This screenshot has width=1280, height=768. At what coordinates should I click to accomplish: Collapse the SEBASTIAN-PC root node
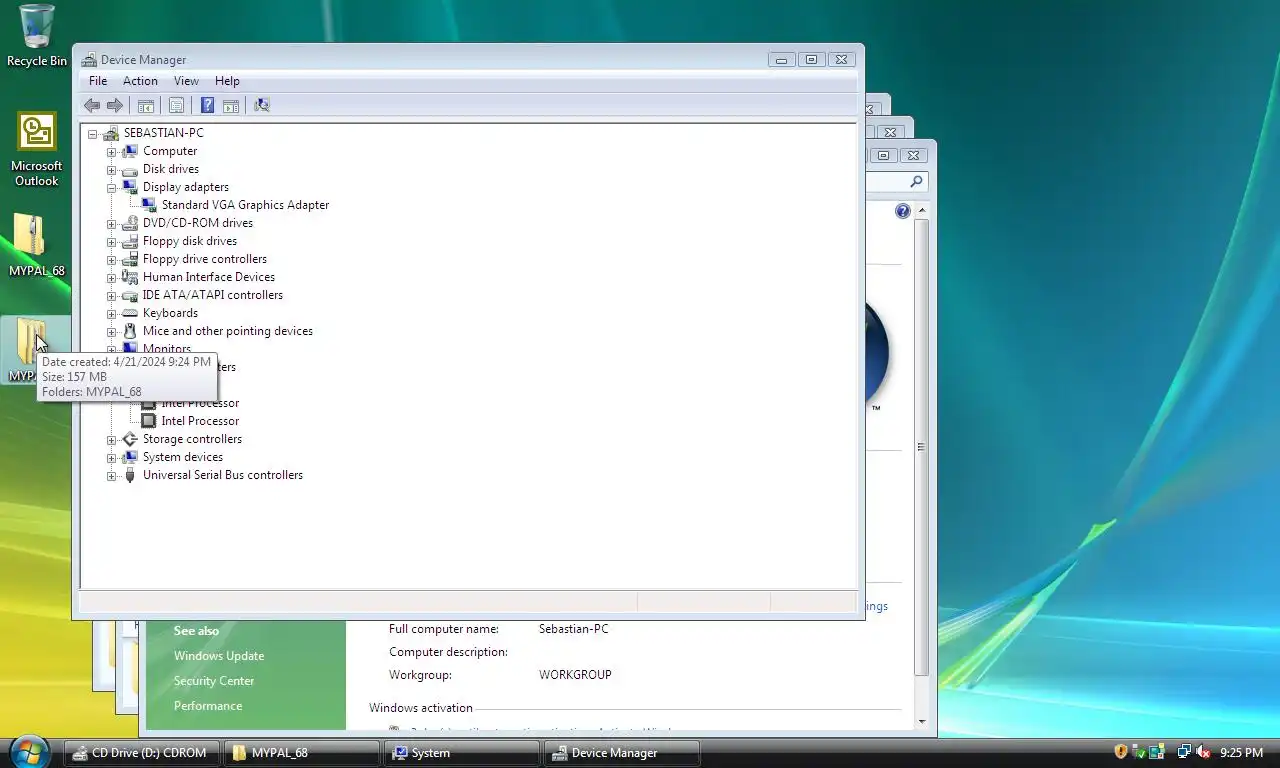(x=92, y=133)
